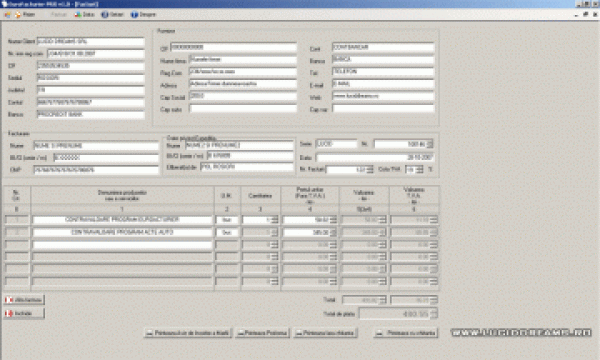Click the Facturare CNP input field

[x=96, y=170]
